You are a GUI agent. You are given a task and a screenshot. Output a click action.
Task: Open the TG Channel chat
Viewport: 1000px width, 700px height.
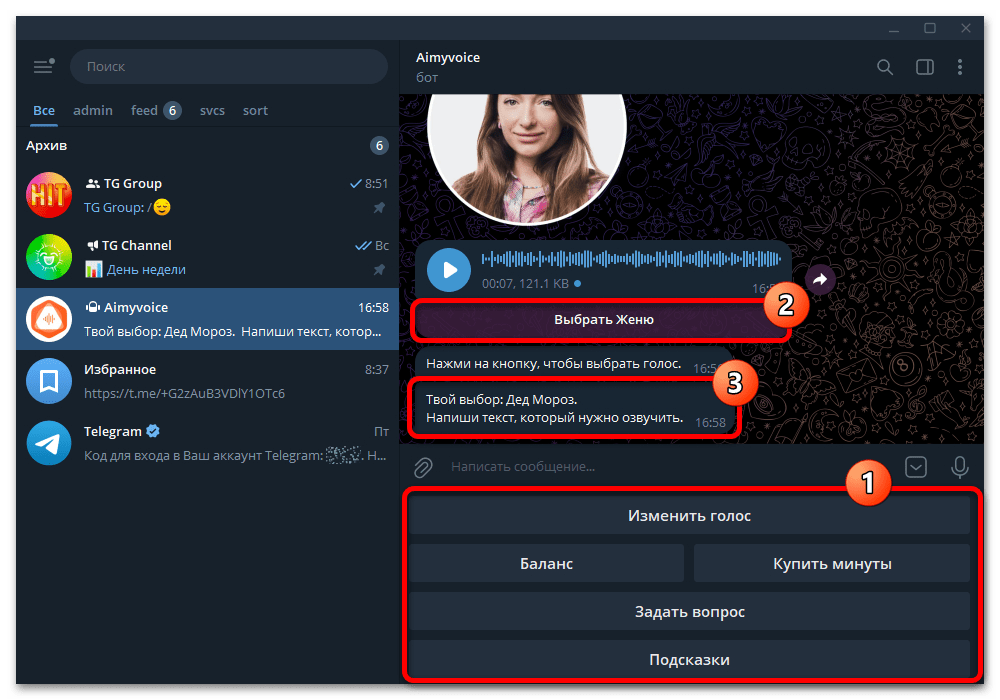[x=207, y=257]
